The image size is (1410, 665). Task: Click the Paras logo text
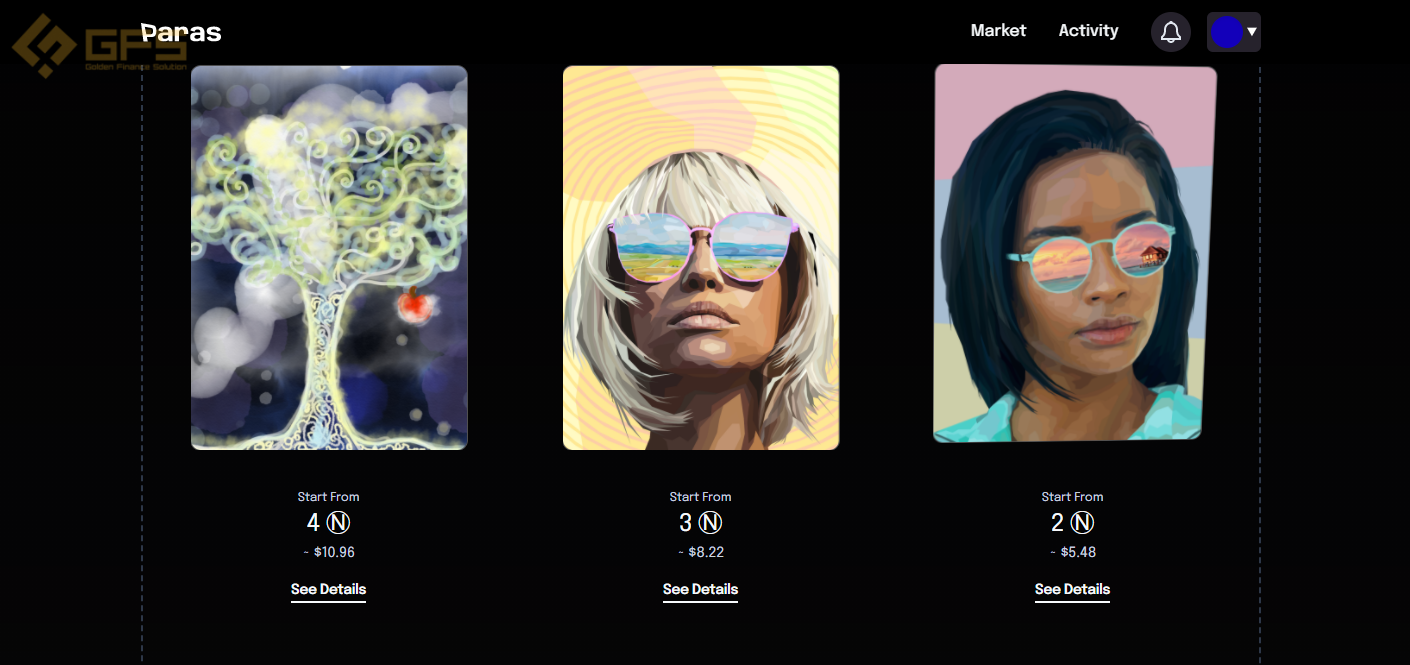click(x=181, y=32)
